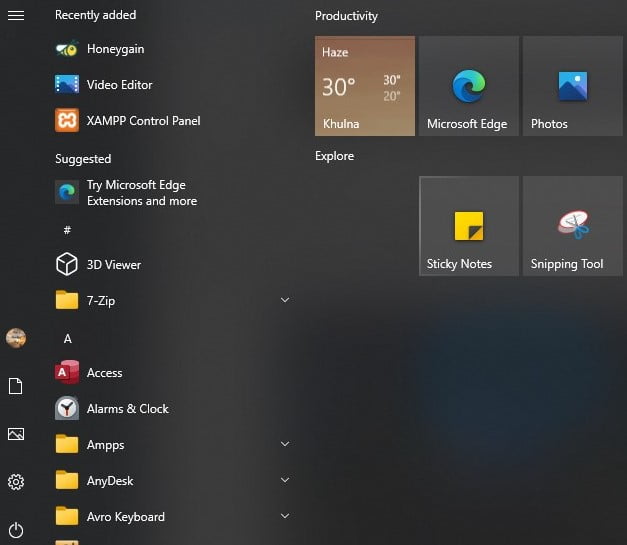Open Alarms & Clock icon
This screenshot has height=545, width=627.
(x=67, y=408)
